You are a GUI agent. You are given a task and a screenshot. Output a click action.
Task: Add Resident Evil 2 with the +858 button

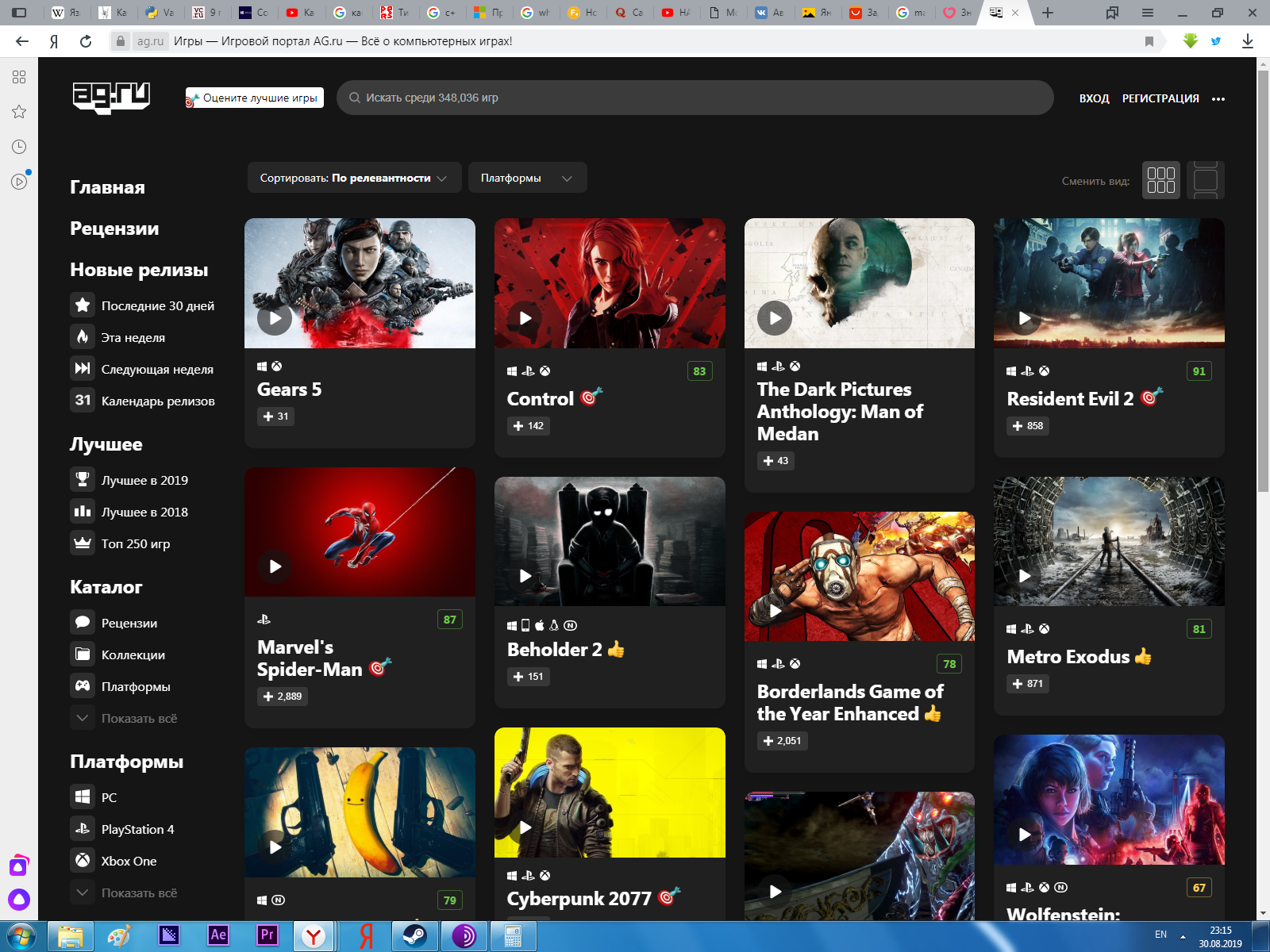[x=1028, y=426]
